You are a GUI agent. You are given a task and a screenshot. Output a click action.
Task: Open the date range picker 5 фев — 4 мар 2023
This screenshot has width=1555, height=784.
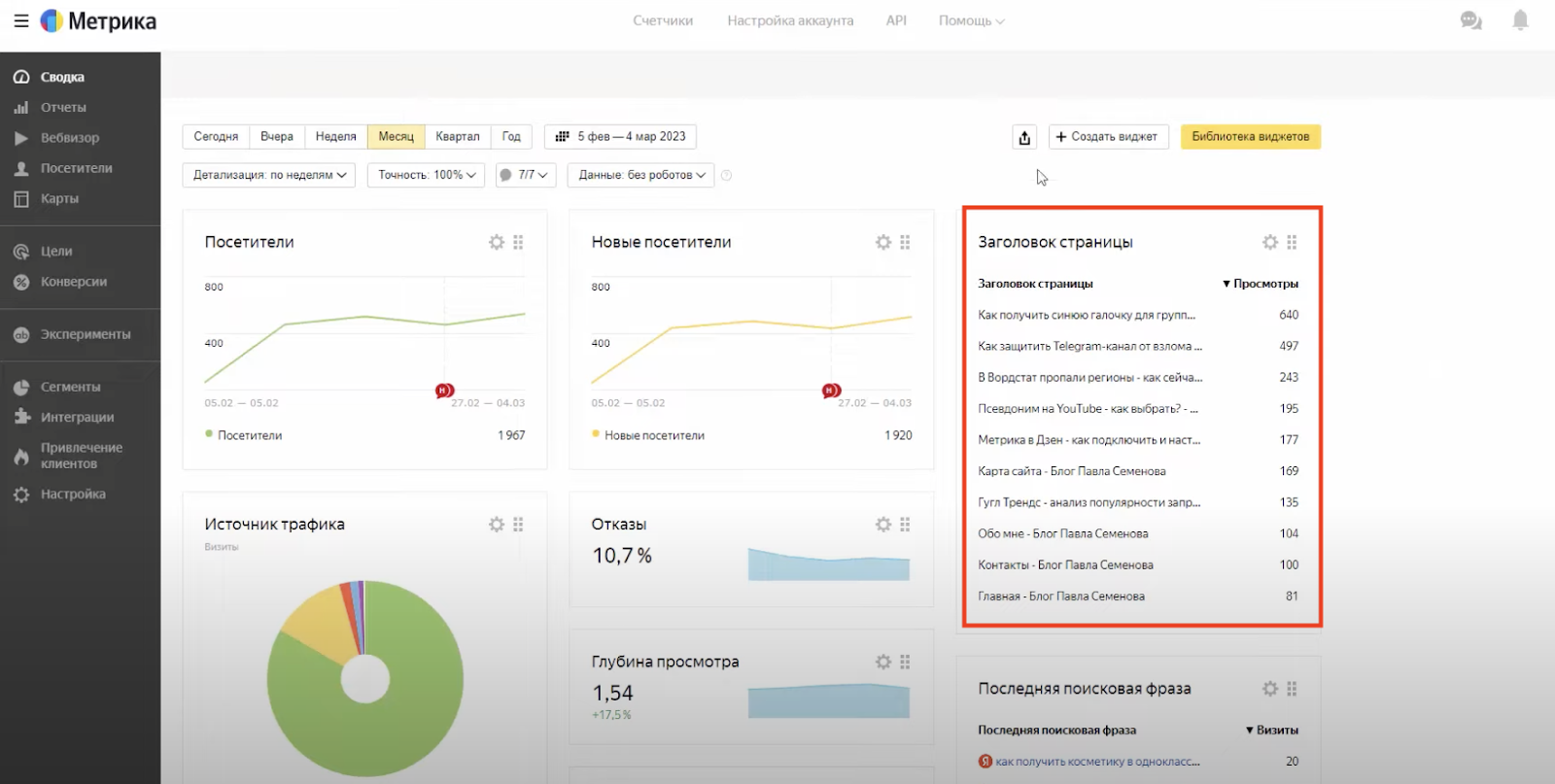click(x=620, y=137)
